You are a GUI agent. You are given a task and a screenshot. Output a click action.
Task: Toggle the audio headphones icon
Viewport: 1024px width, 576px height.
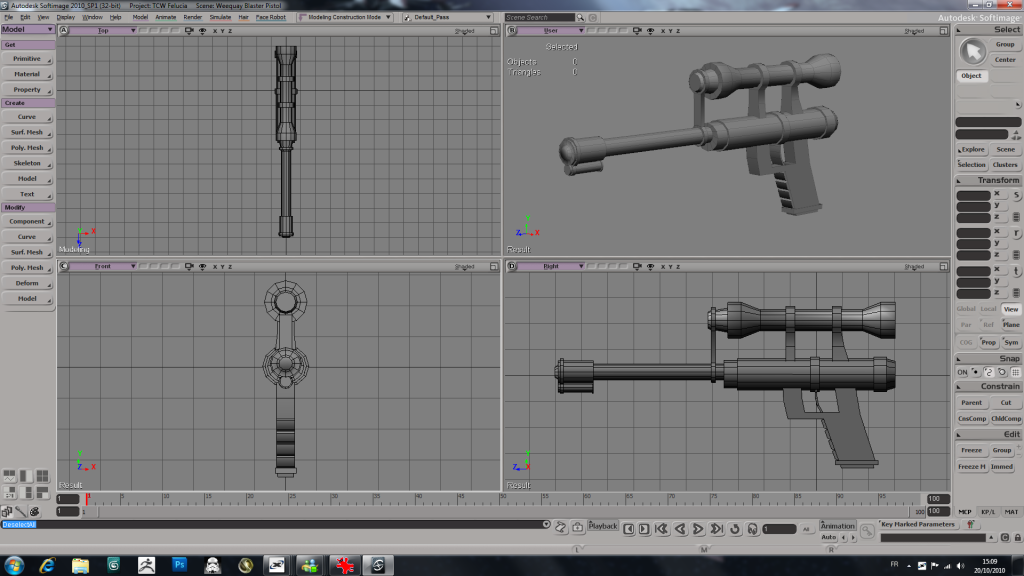(x=752, y=529)
